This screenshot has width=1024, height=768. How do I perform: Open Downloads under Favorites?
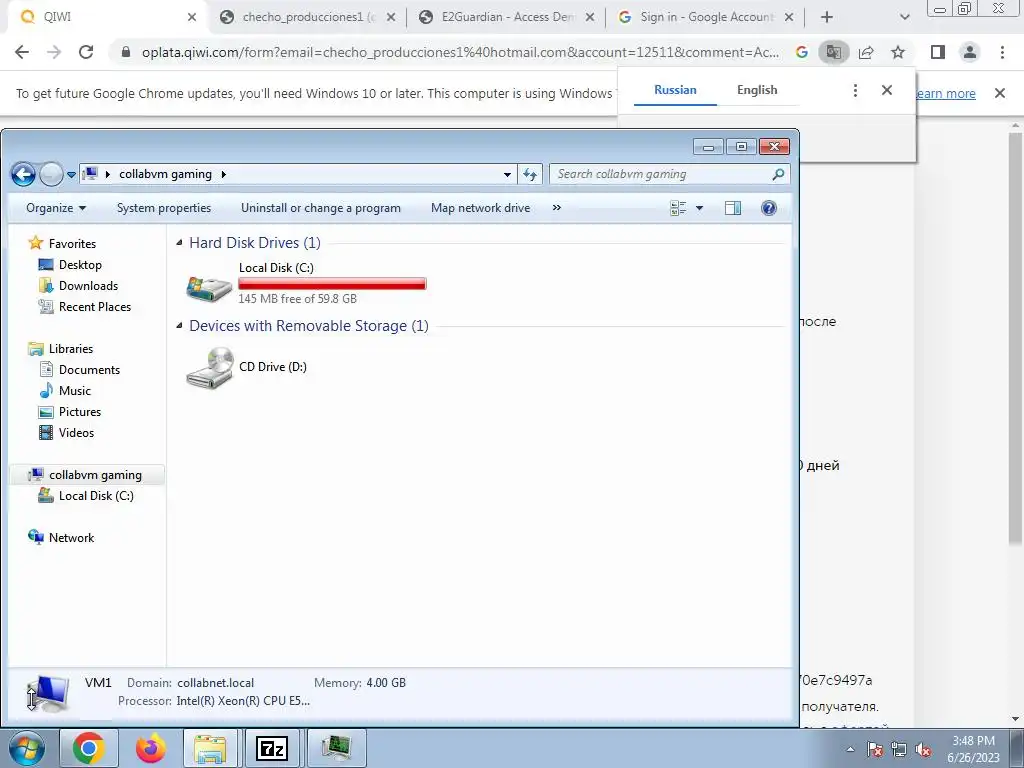tap(88, 285)
